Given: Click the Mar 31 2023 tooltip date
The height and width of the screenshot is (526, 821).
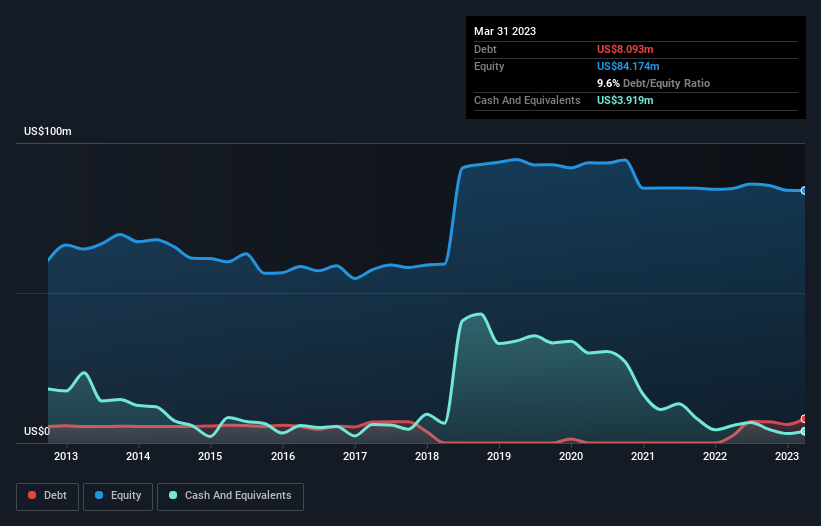Looking at the screenshot, I should click(x=505, y=31).
